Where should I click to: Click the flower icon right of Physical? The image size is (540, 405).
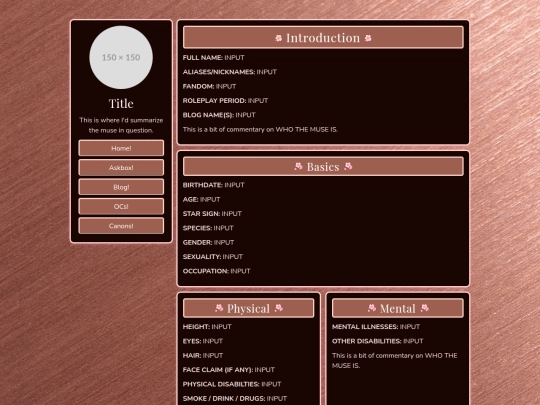[279, 308]
